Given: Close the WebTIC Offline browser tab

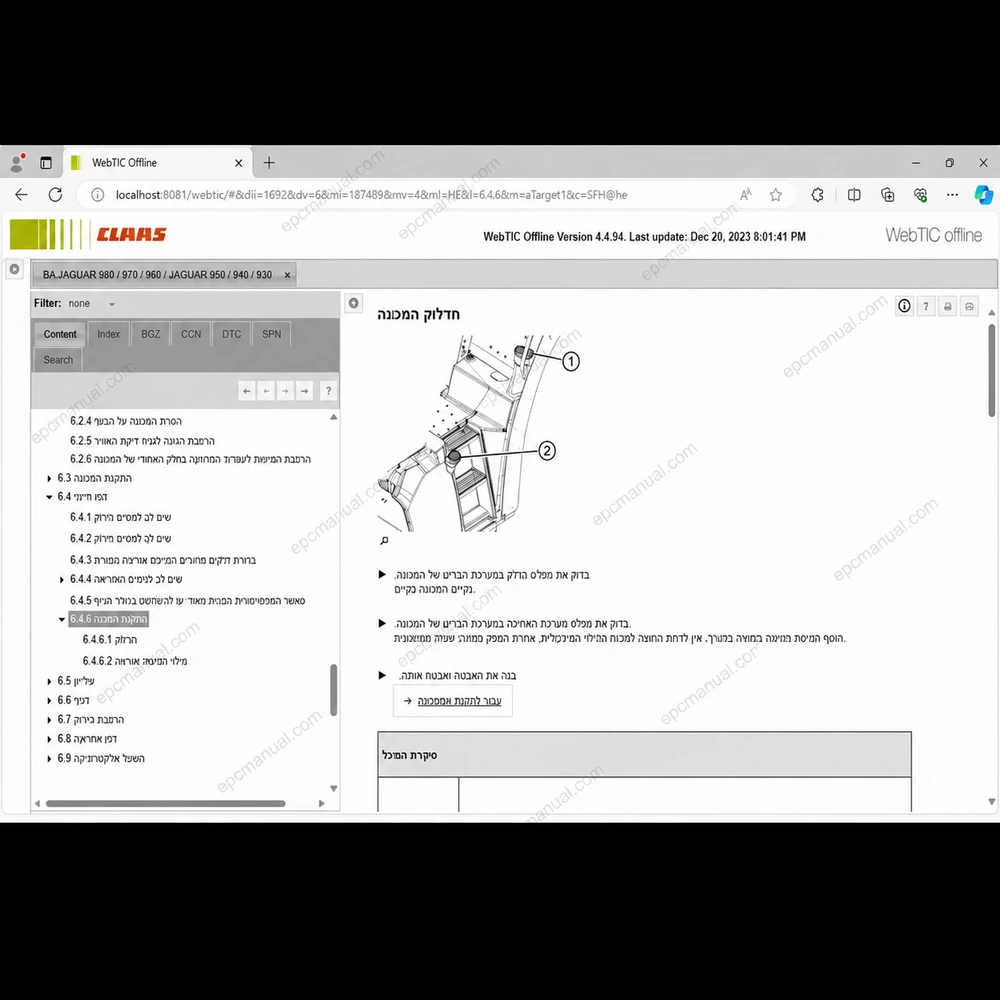Looking at the screenshot, I should tap(239, 163).
